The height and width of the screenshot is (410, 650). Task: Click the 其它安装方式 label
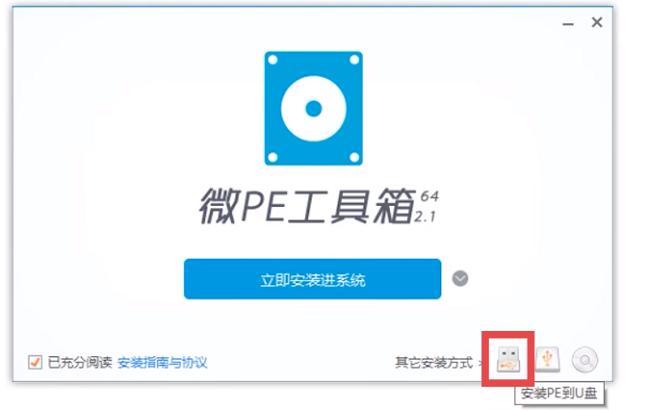(434, 363)
